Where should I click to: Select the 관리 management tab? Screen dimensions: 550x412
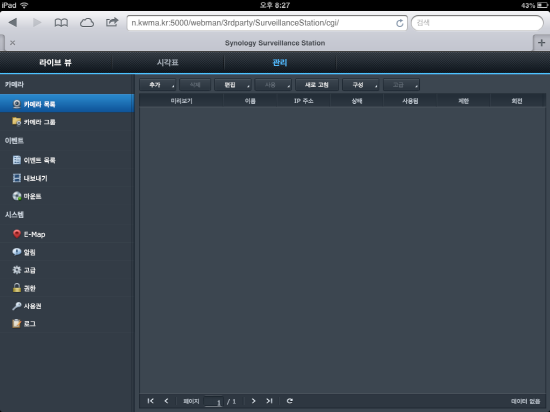[280, 62]
